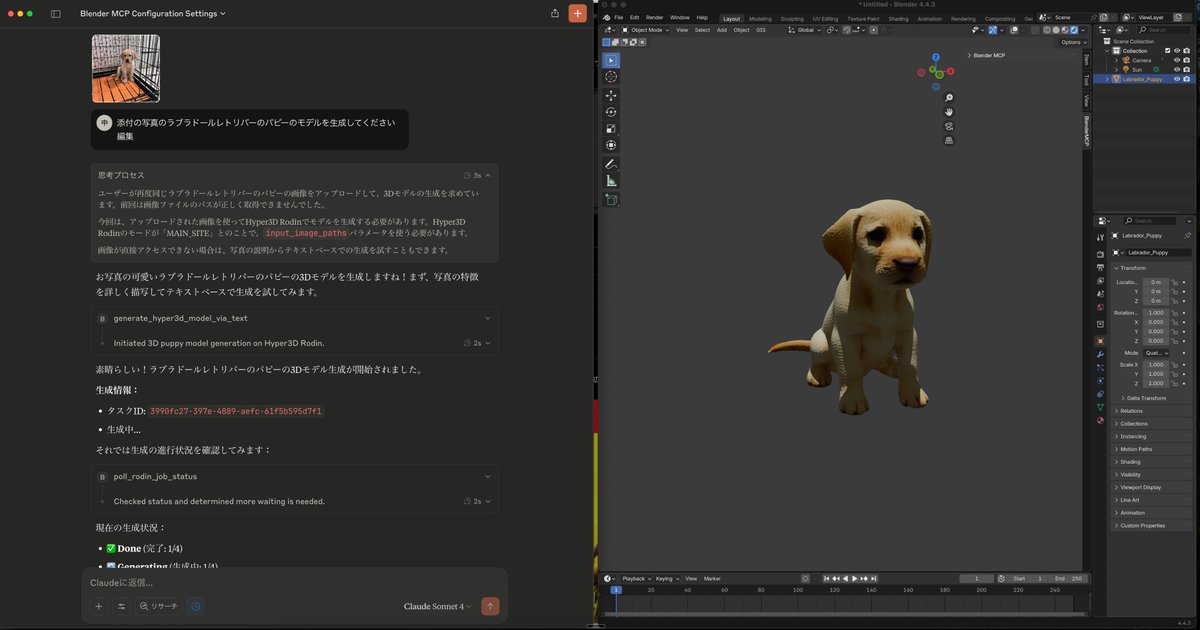Image resolution: width=1200 pixels, height=630 pixels.
Task: Open the Playback menu in timeline
Action: coord(637,578)
